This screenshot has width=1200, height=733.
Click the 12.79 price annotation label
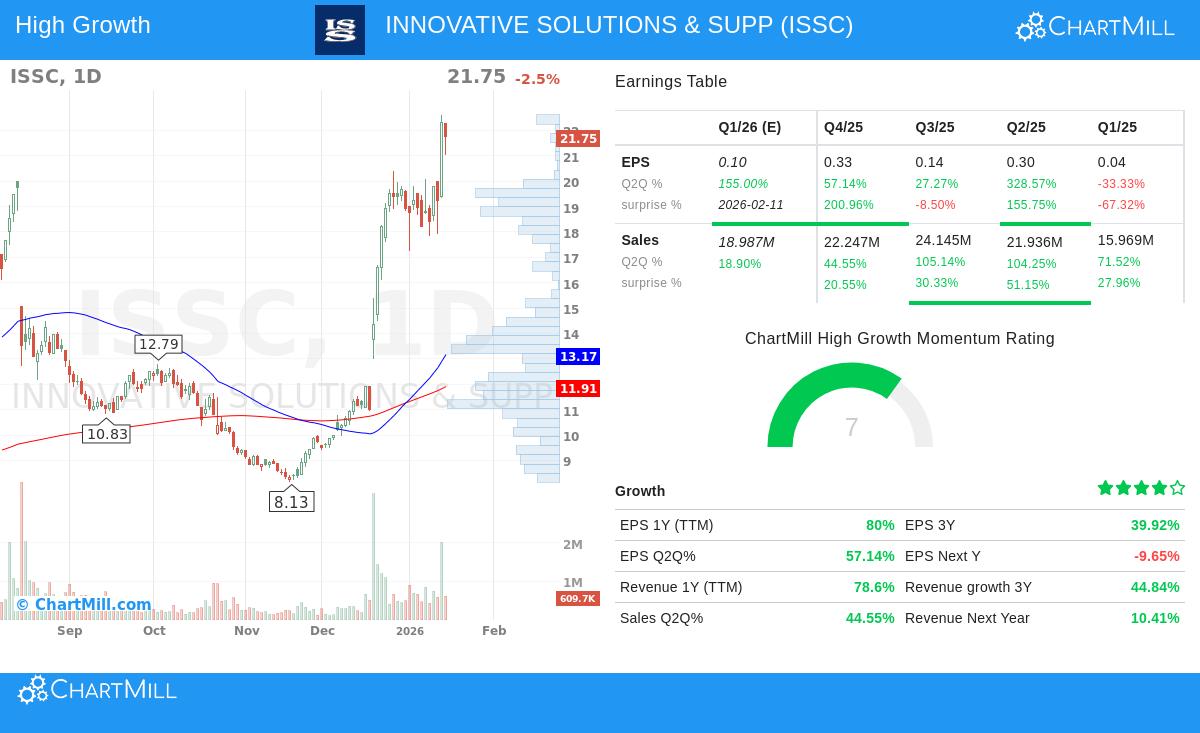click(158, 344)
